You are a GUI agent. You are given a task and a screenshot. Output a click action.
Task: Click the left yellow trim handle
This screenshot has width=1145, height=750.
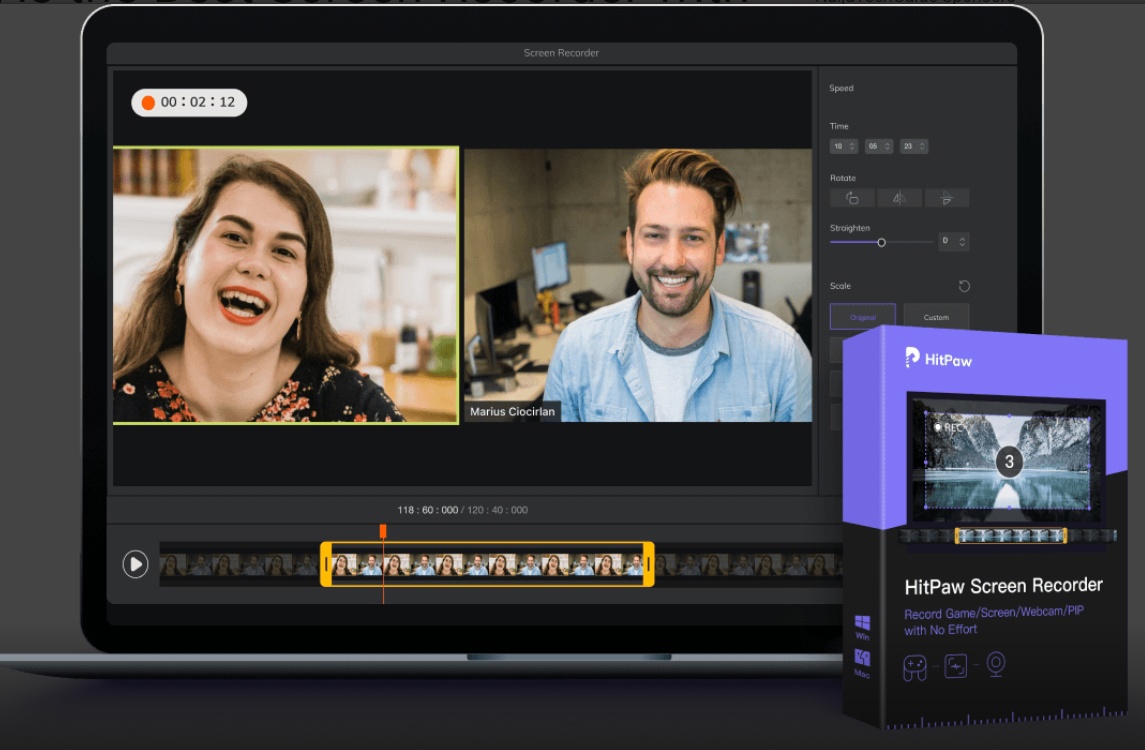pyautogui.click(x=326, y=564)
